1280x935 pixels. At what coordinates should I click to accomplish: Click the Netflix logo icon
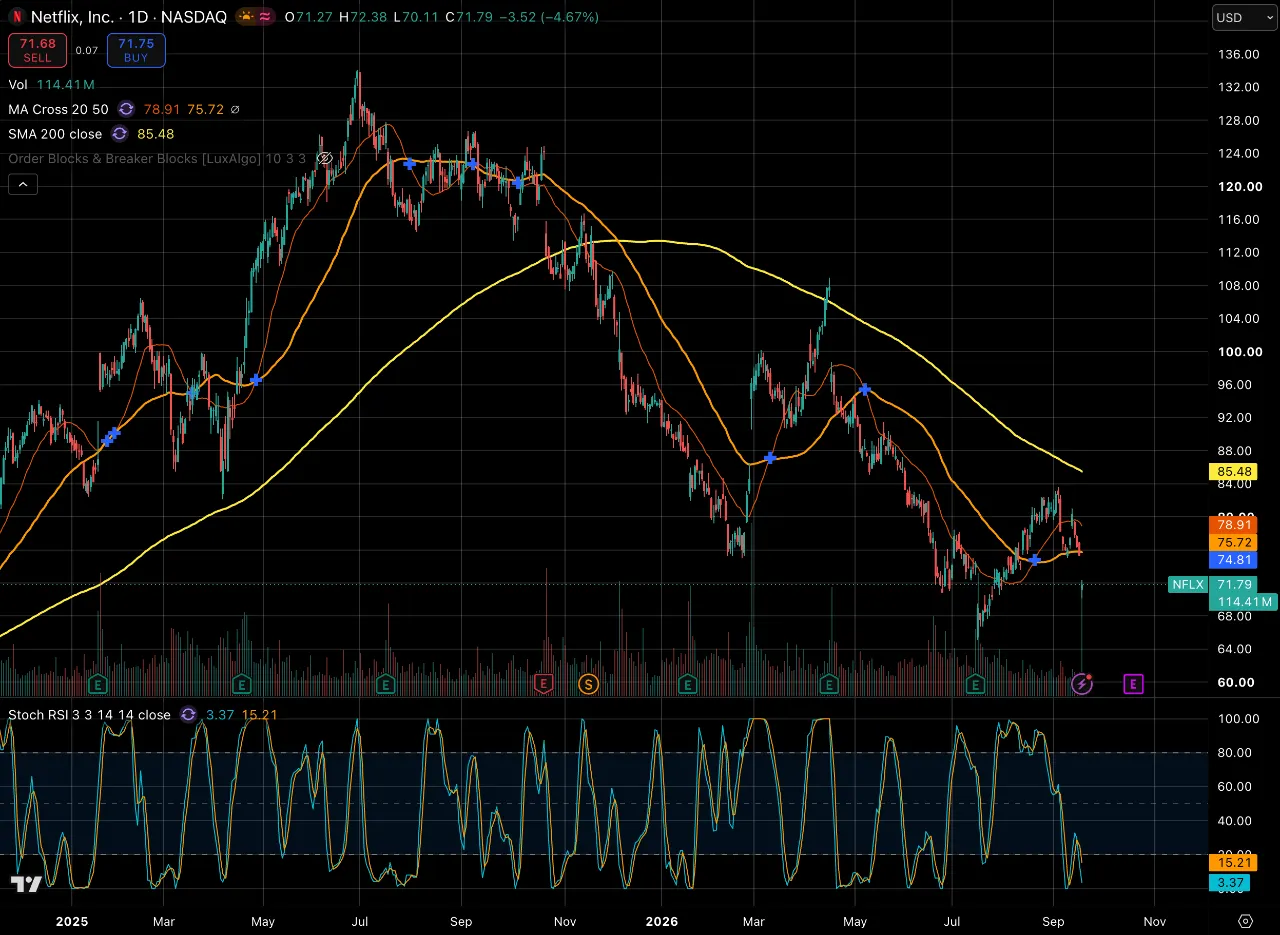17,17
